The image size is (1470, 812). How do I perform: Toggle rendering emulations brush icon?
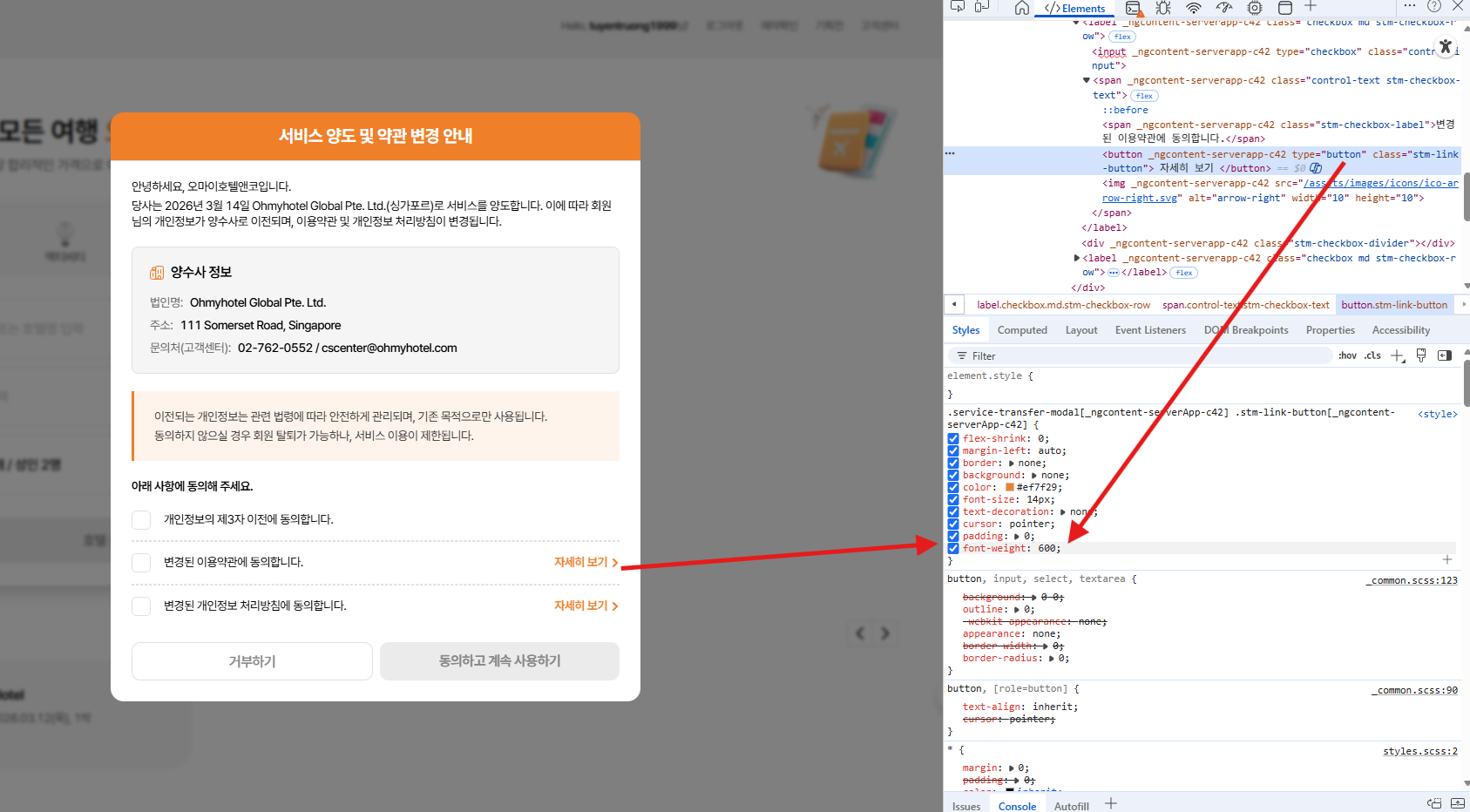click(x=1421, y=355)
